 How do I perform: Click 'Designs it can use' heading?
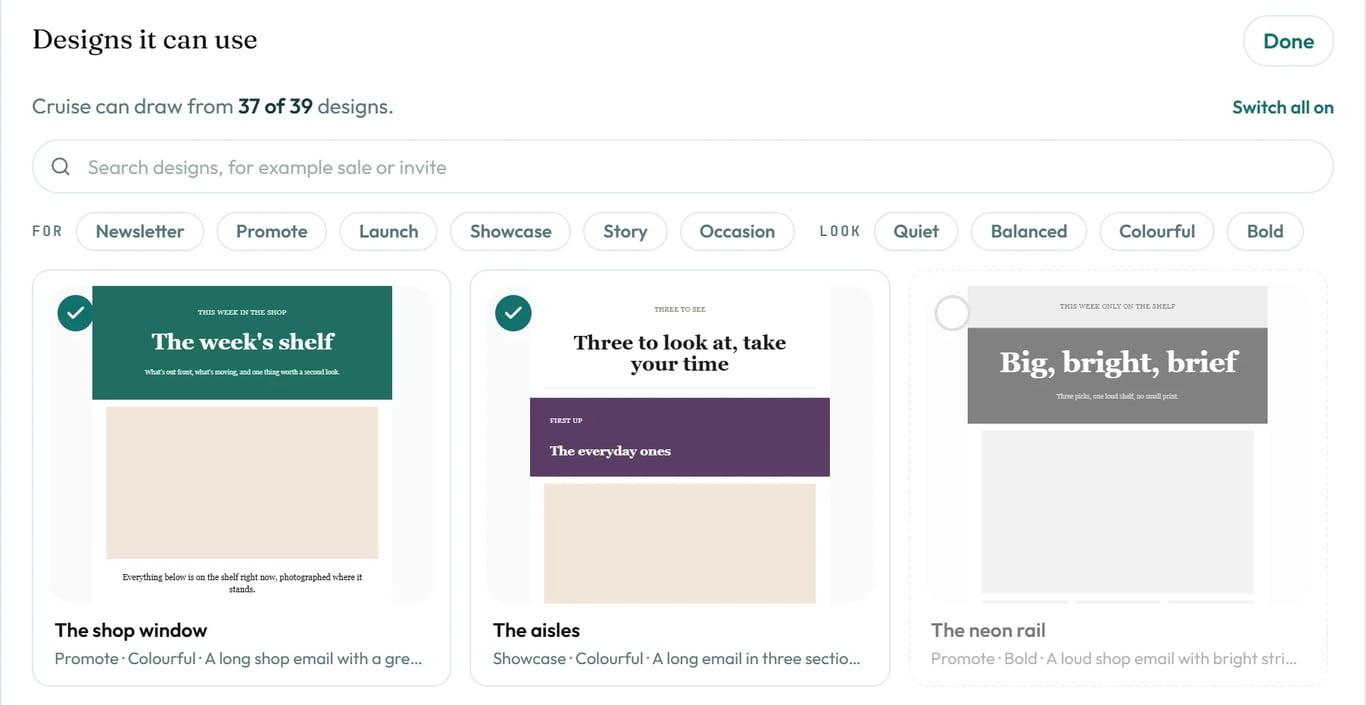(x=145, y=40)
